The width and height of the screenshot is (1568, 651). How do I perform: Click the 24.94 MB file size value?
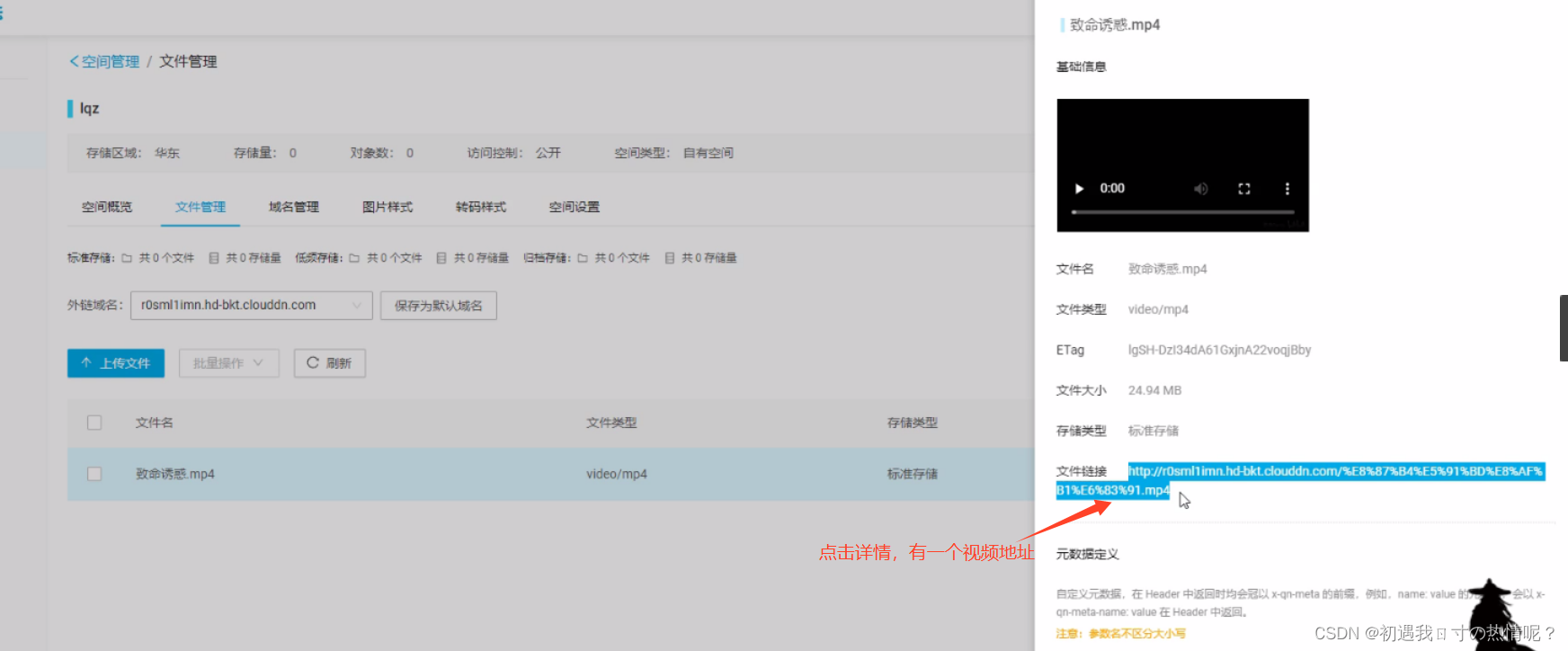coord(1154,390)
